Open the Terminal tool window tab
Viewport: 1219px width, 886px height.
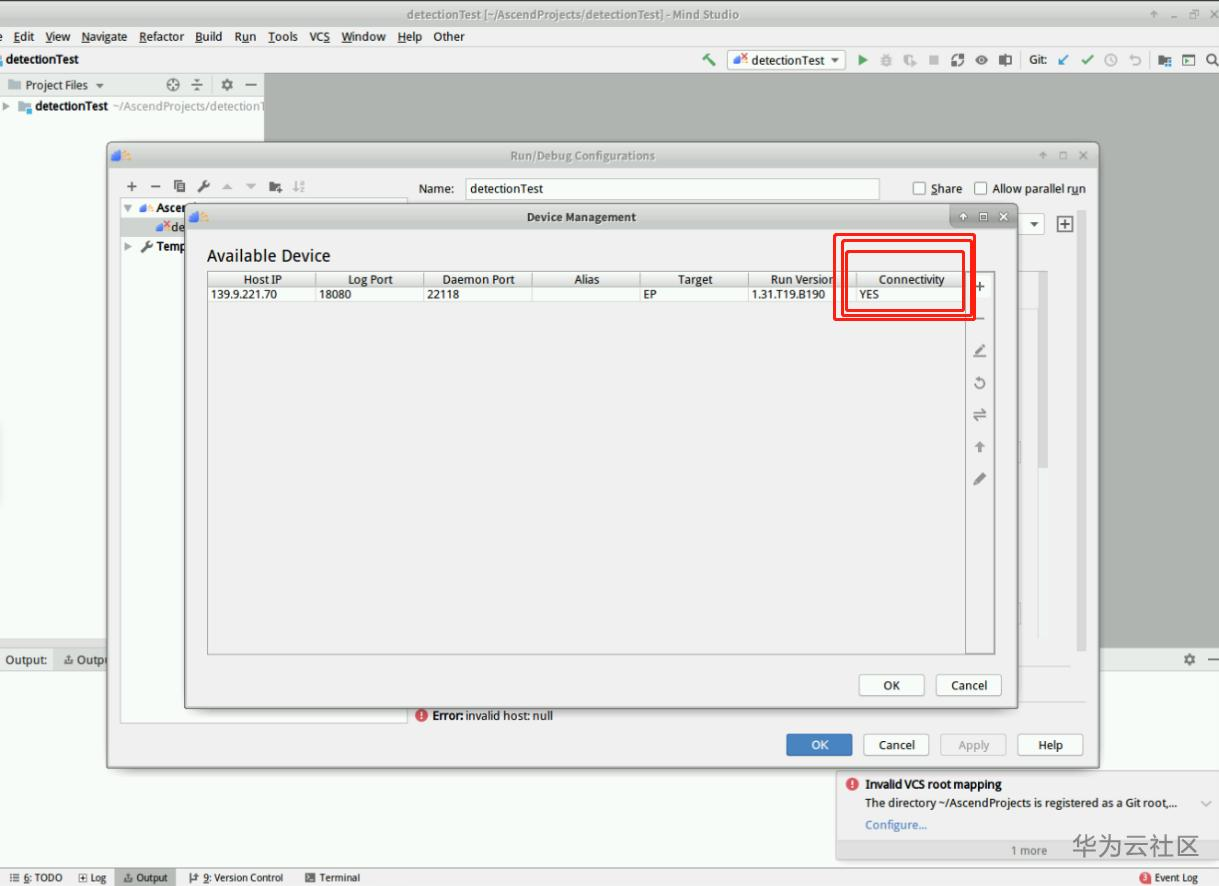click(x=332, y=878)
